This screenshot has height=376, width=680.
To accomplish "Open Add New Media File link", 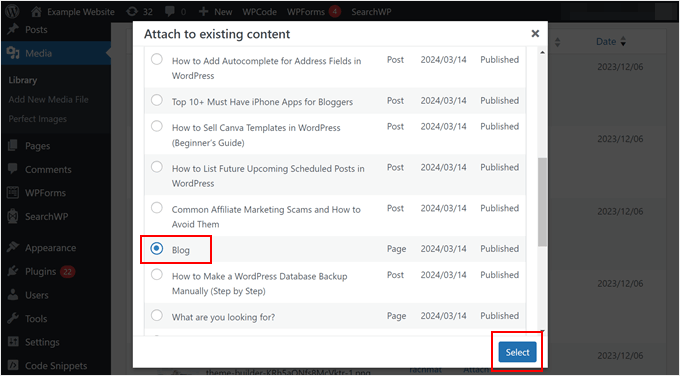I will [48, 99].
